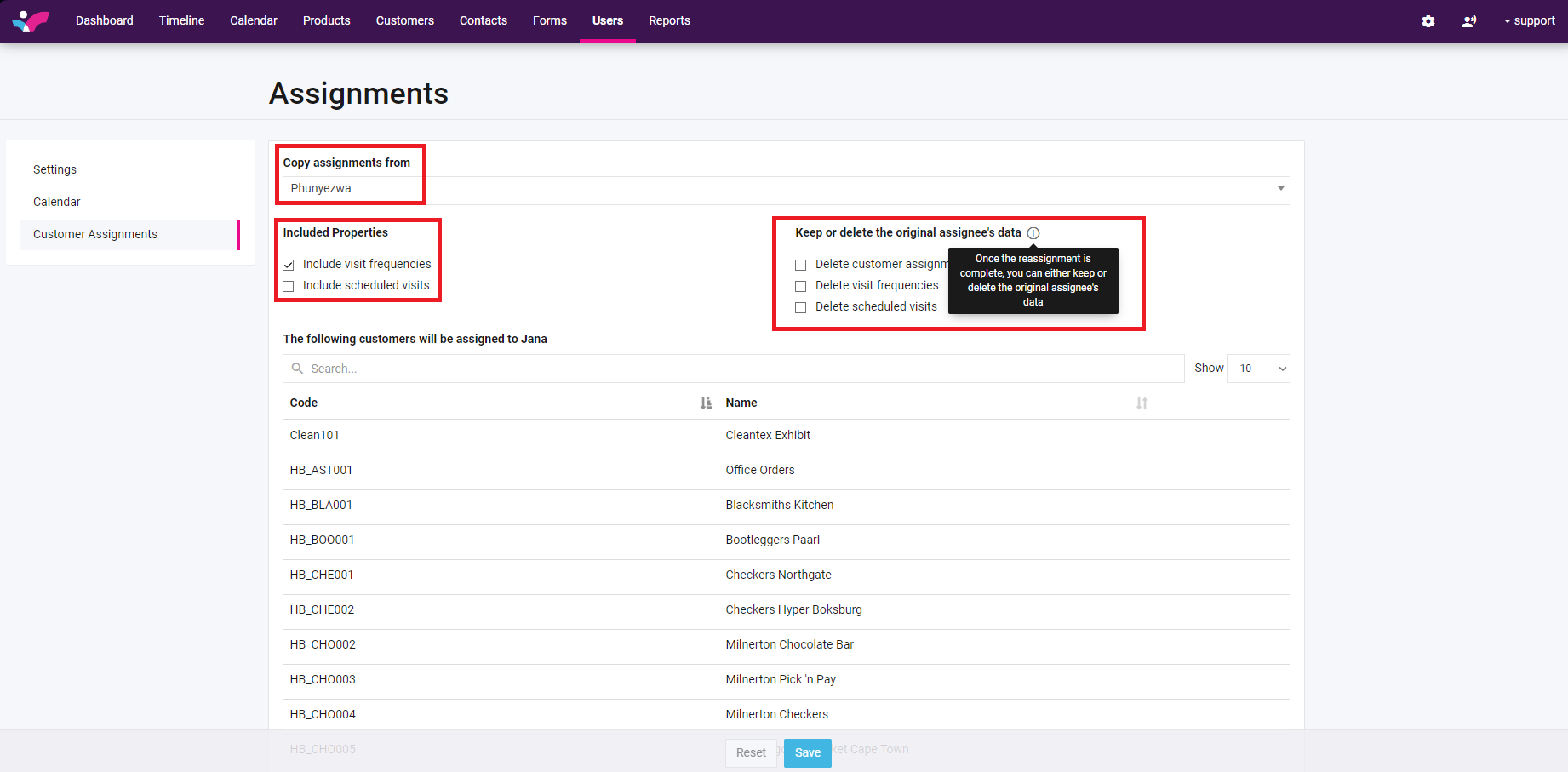Open the Show rows count dropdown
This screenshot has width=1568, height=772.
pos(1258,369)
